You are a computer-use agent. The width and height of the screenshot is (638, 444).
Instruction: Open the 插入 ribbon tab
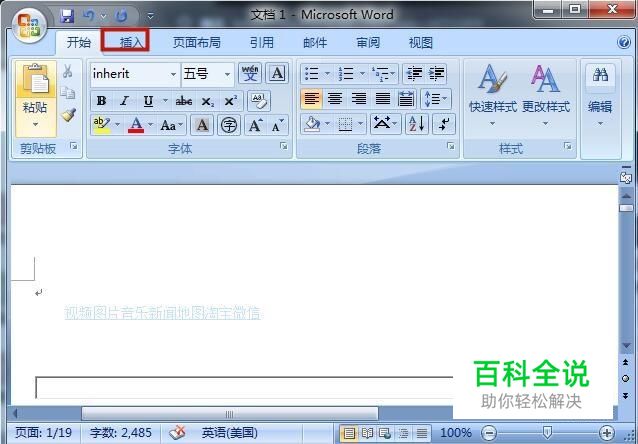(131, 42)
